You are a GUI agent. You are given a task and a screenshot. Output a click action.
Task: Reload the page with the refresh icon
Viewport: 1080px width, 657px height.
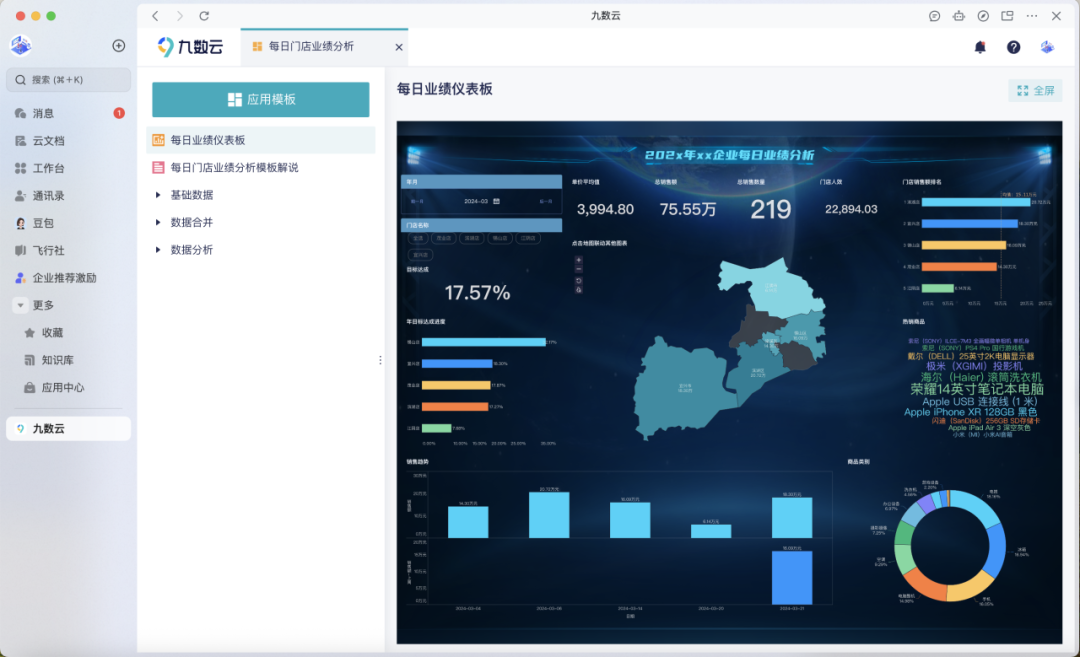[204, 16]
